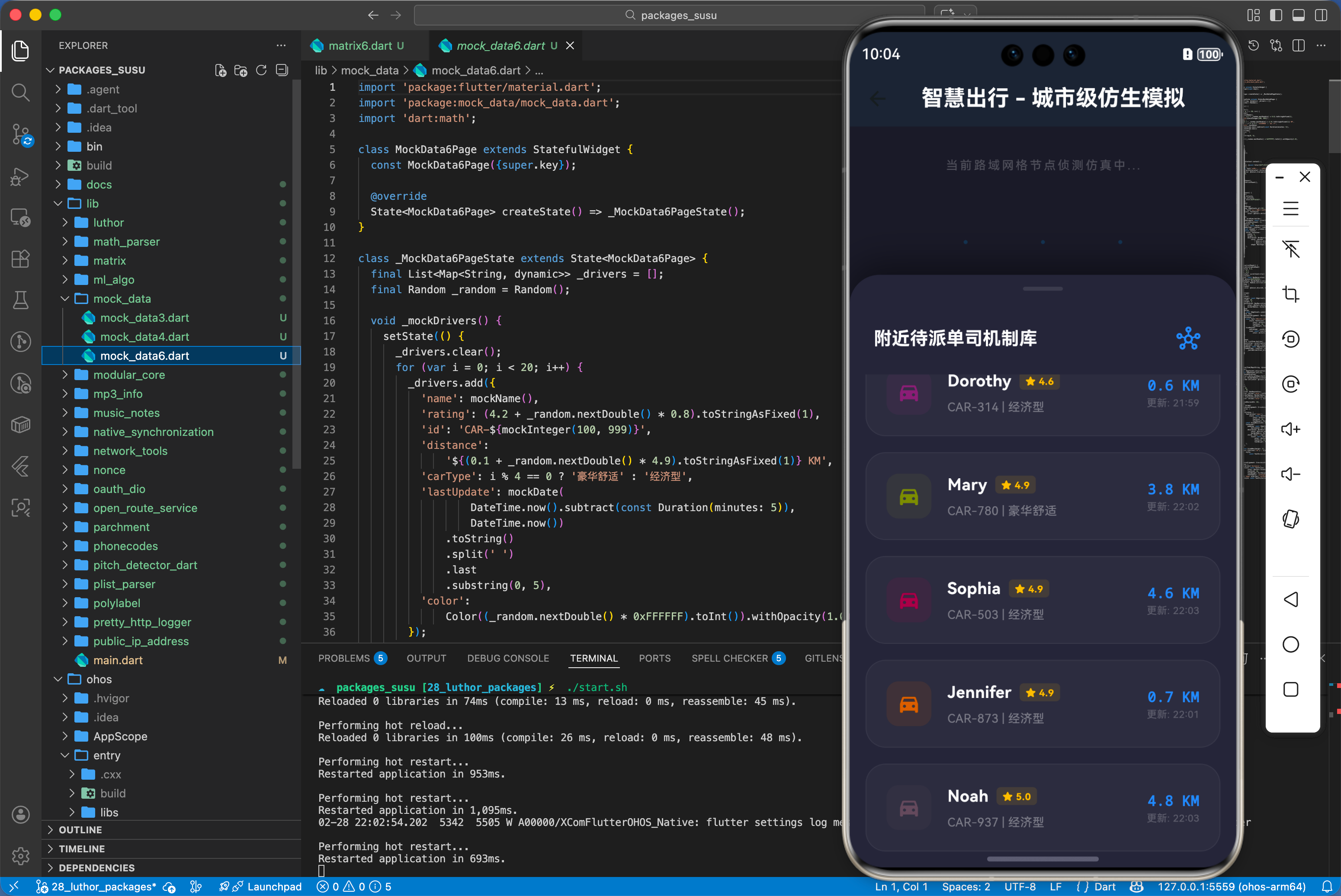The width and height of the screenshot is (1341, 896).
Task: Toggle the bottom panel visibility
Action: tap(1298, 16)
